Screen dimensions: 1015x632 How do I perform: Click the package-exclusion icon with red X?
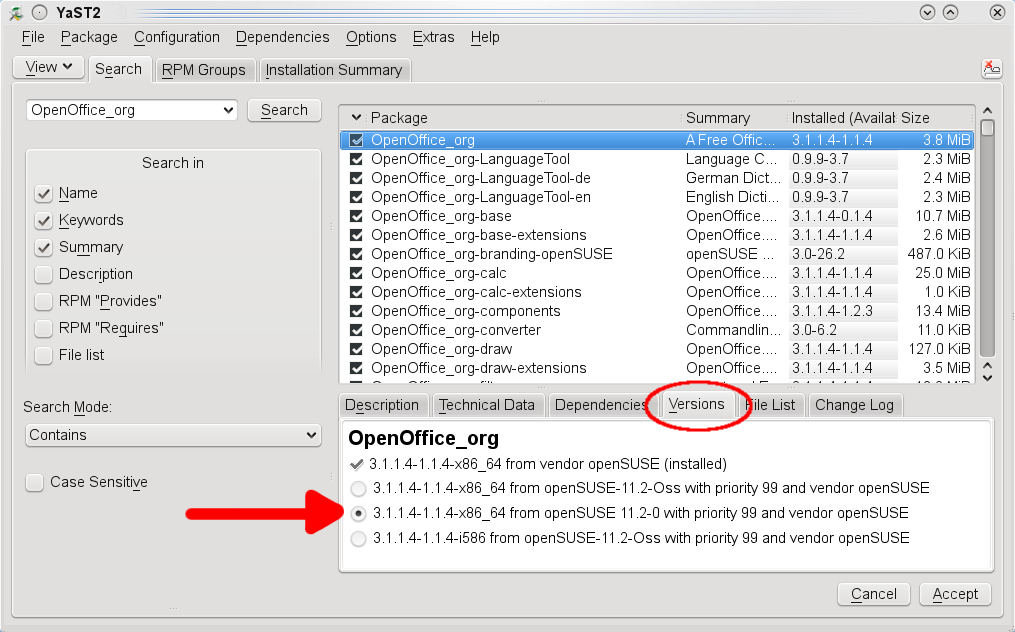point(991,68)
